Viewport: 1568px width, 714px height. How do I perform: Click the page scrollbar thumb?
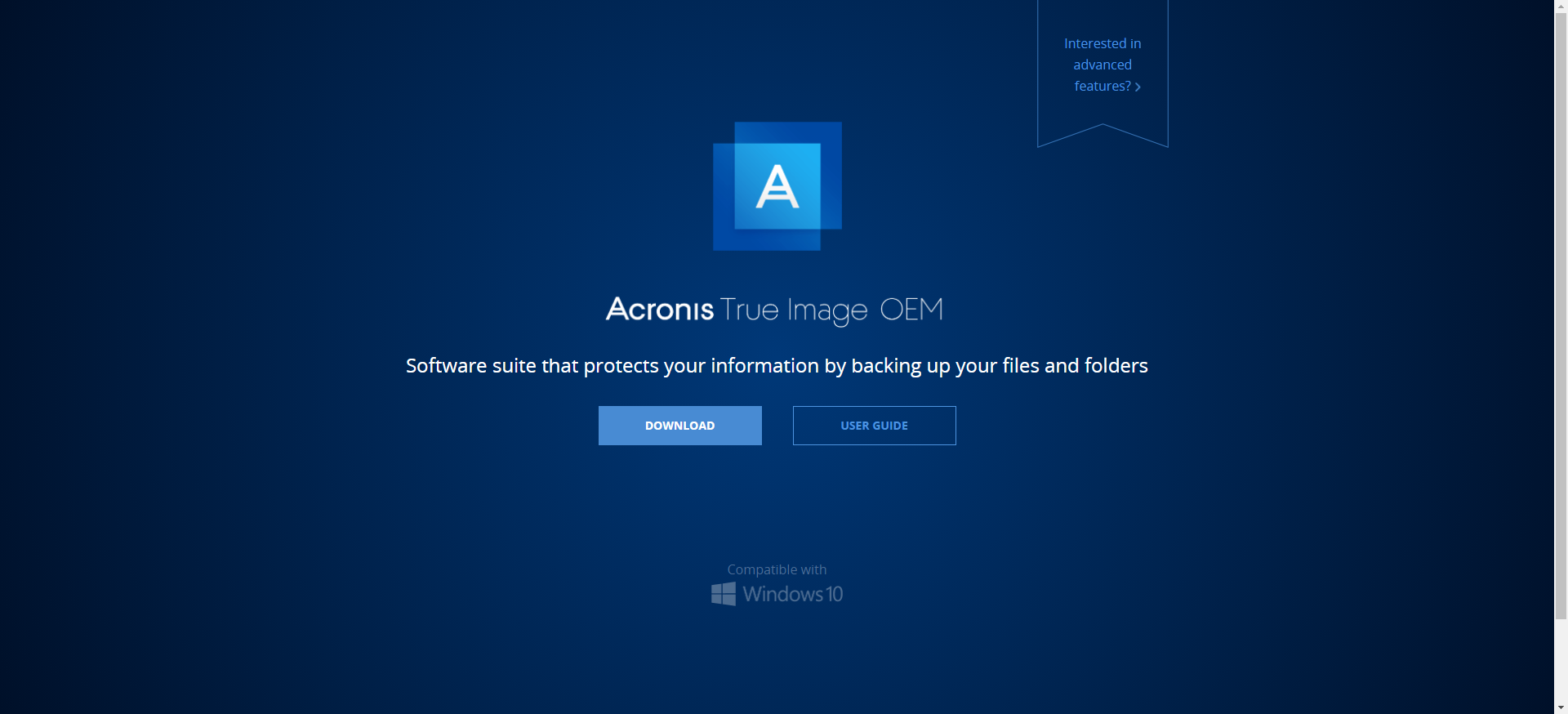click(1561, 315)
